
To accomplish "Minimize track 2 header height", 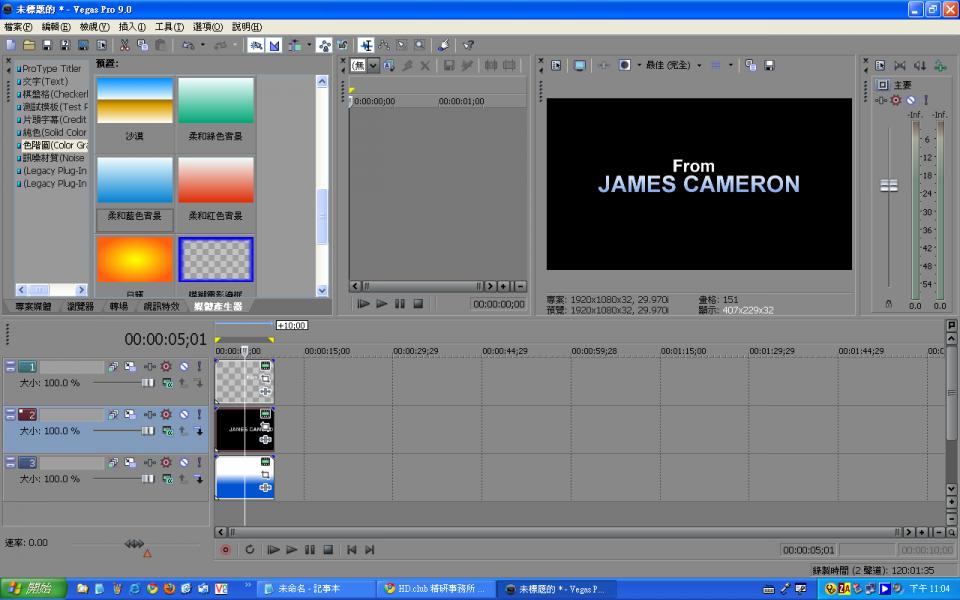I will point(10,414).
